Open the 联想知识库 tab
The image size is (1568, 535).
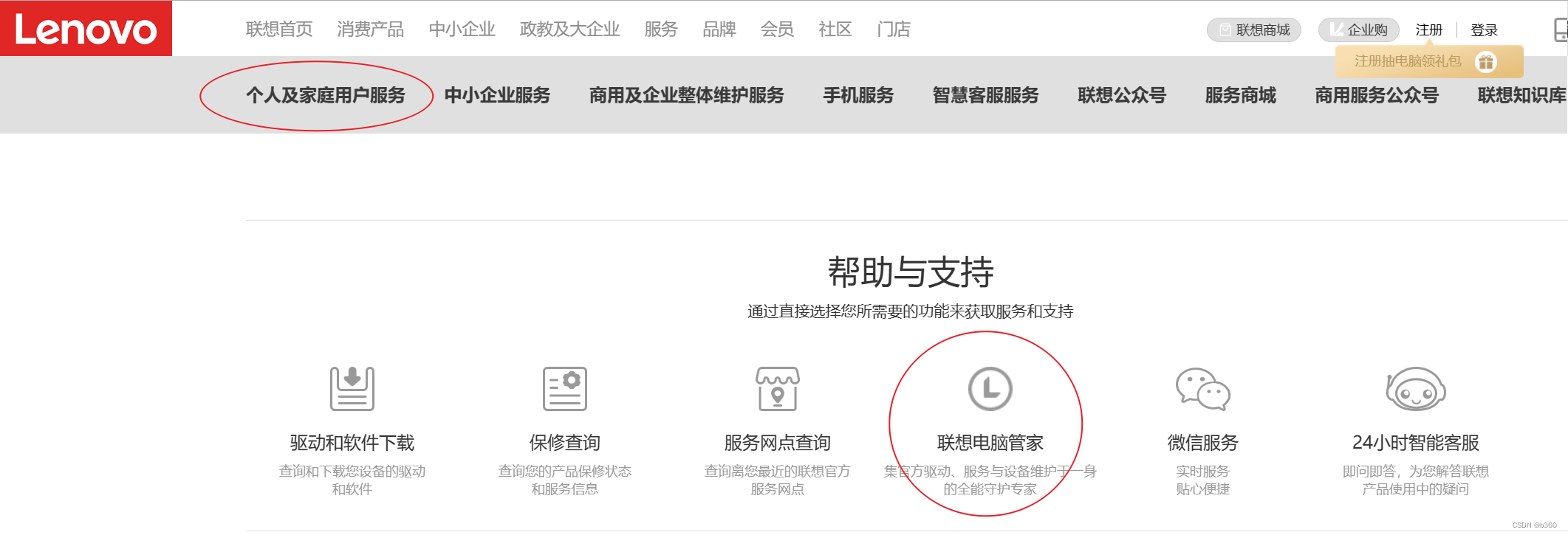tap(1521, 95)
